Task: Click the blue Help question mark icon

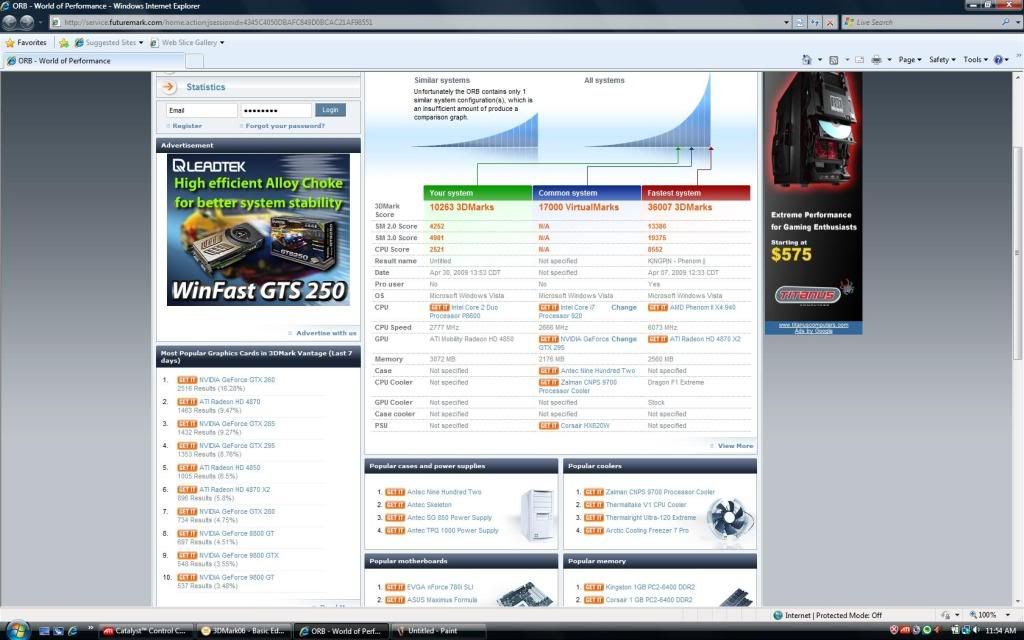Action: point(998,59)
